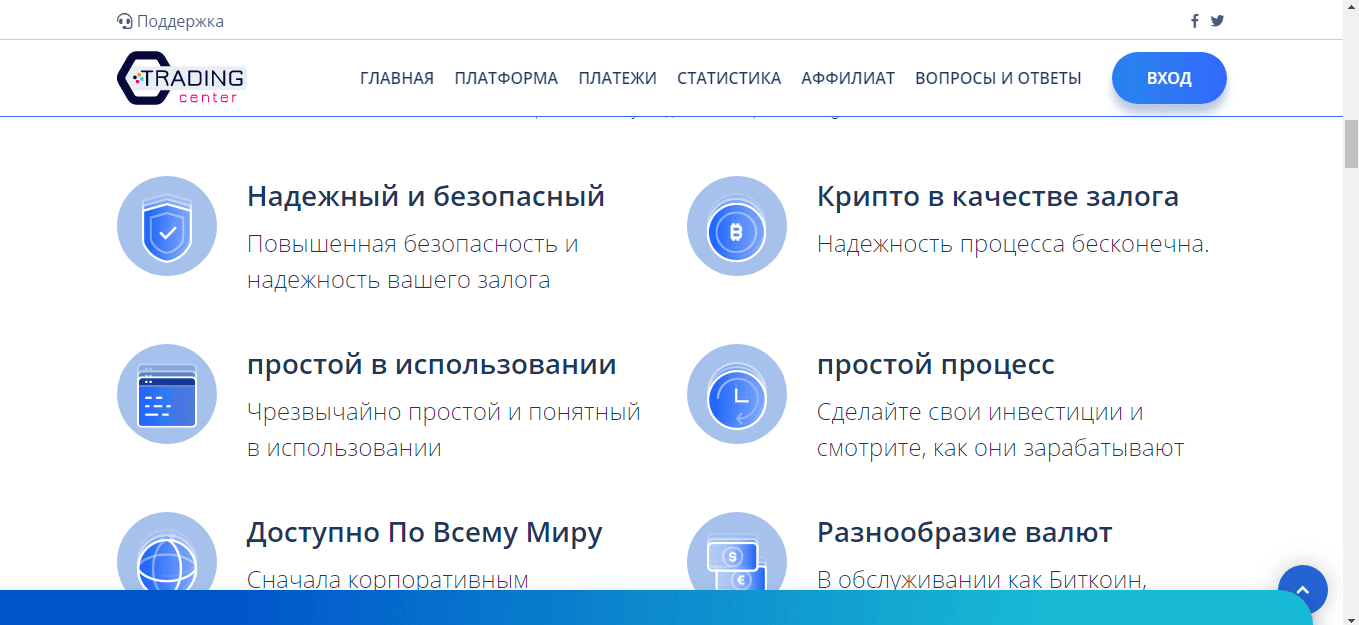Click the page vertical scrollbar thumb
The height and width of the screenshot is (625, 1359).
point(1351,143)
